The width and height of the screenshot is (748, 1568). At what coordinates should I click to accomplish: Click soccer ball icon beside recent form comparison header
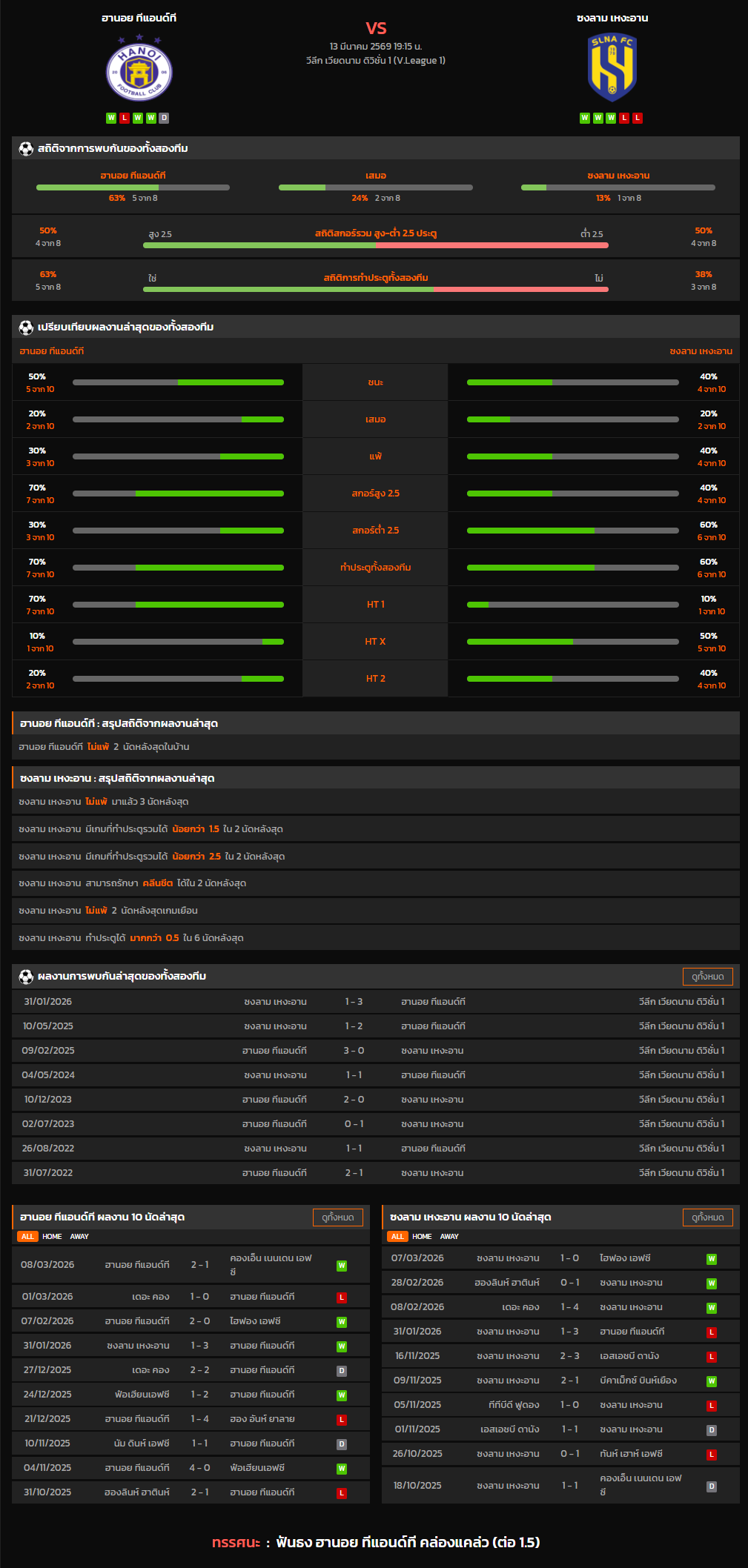coord(26,328)
